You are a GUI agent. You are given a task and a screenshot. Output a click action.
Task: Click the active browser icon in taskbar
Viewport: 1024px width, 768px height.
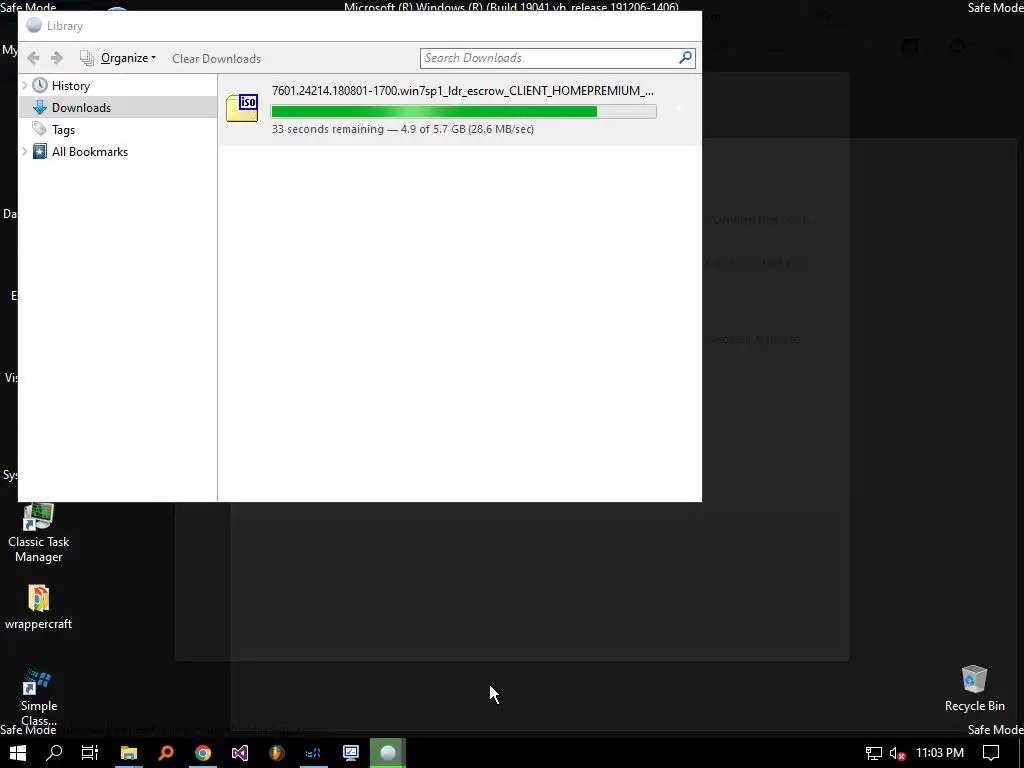(x=388, y=753)
